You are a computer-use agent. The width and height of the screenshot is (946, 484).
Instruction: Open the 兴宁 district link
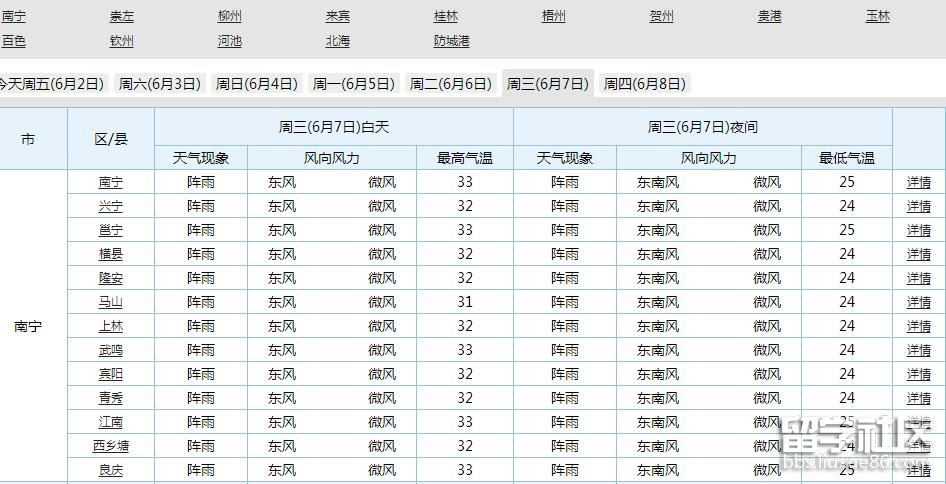(x=111, y=206)
